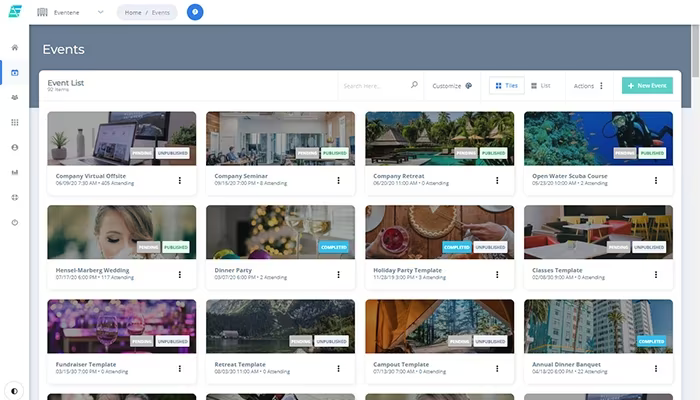Image resolution: width=700 pixels, height=400 pixels.
Task: Click the globe icon in left sidebar
Action: click(15, 197)
